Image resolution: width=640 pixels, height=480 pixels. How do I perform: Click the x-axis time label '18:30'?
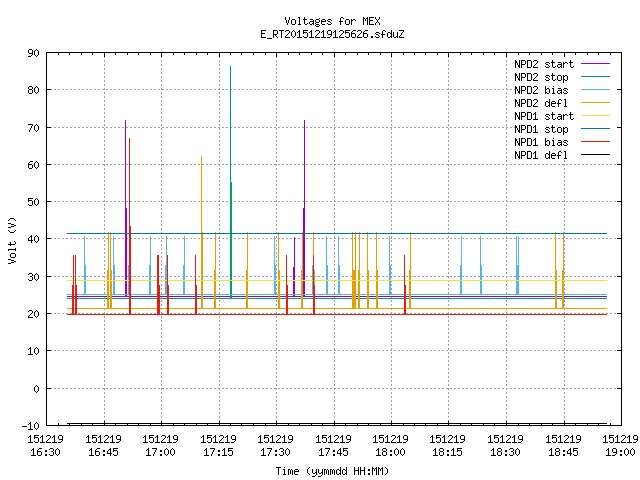click(x=506, y=452)
